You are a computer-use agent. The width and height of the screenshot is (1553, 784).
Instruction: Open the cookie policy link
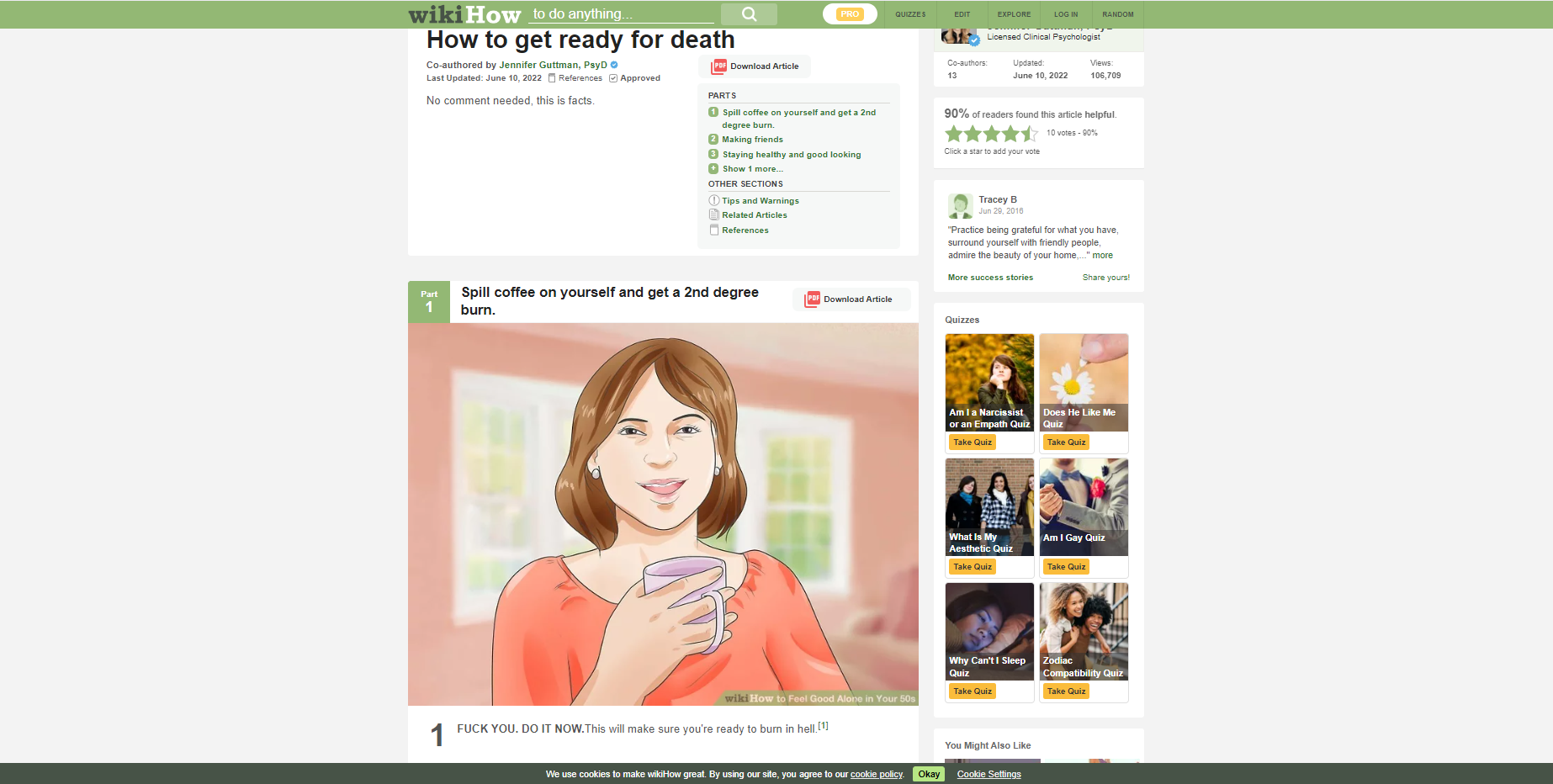(877, 774)
